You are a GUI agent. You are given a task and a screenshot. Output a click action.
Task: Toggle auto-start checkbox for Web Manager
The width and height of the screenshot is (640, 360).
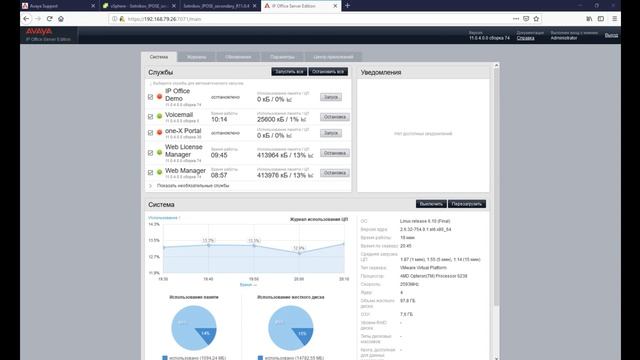point(150,173)
